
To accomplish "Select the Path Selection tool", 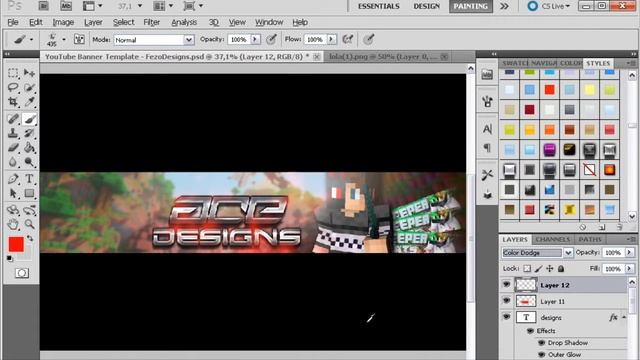I will pyautogui.click(x=13, y=193).
